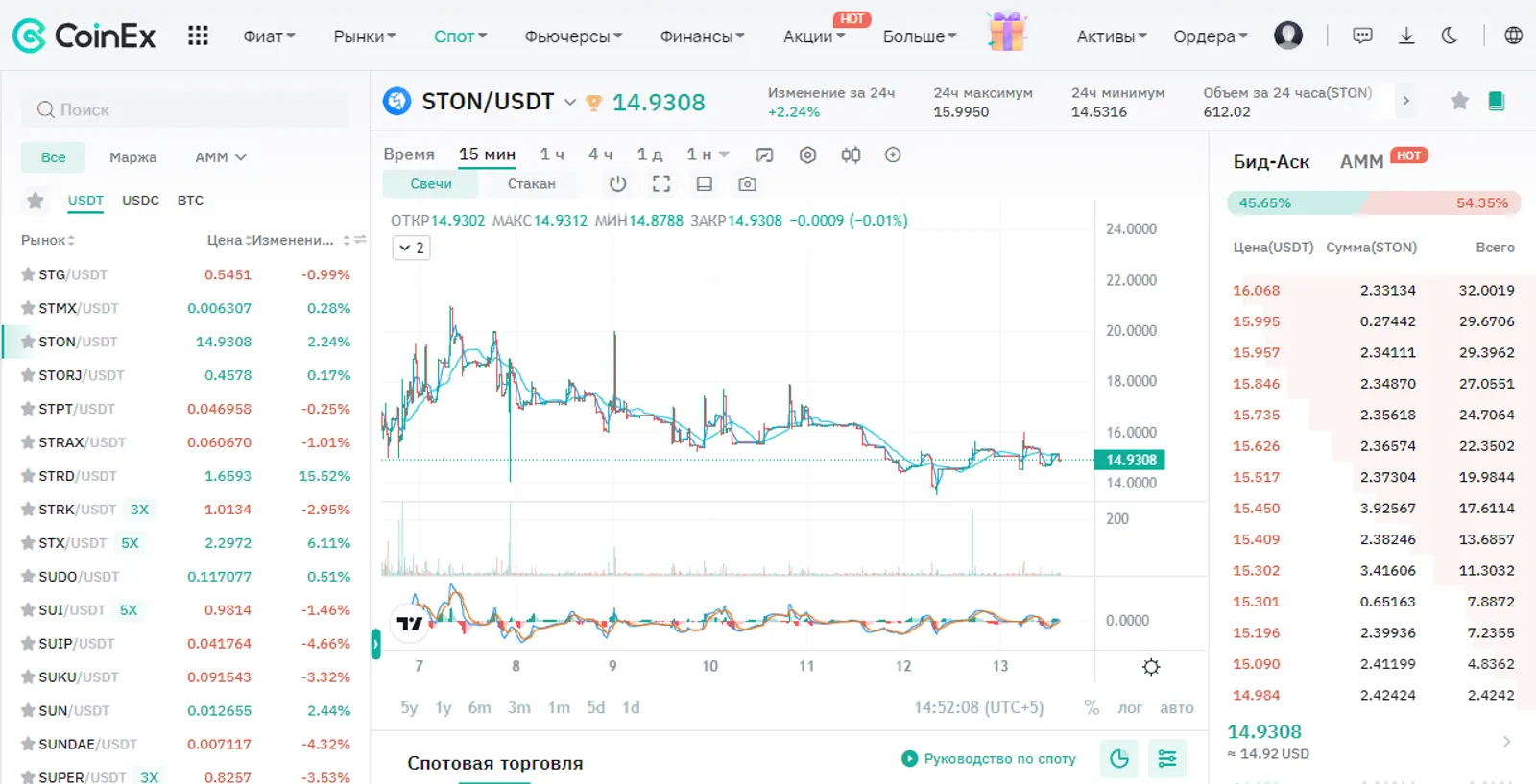Open the Ордера dropdown
The height and width of the screenshot is (784, 1536).
[1211, 36]
